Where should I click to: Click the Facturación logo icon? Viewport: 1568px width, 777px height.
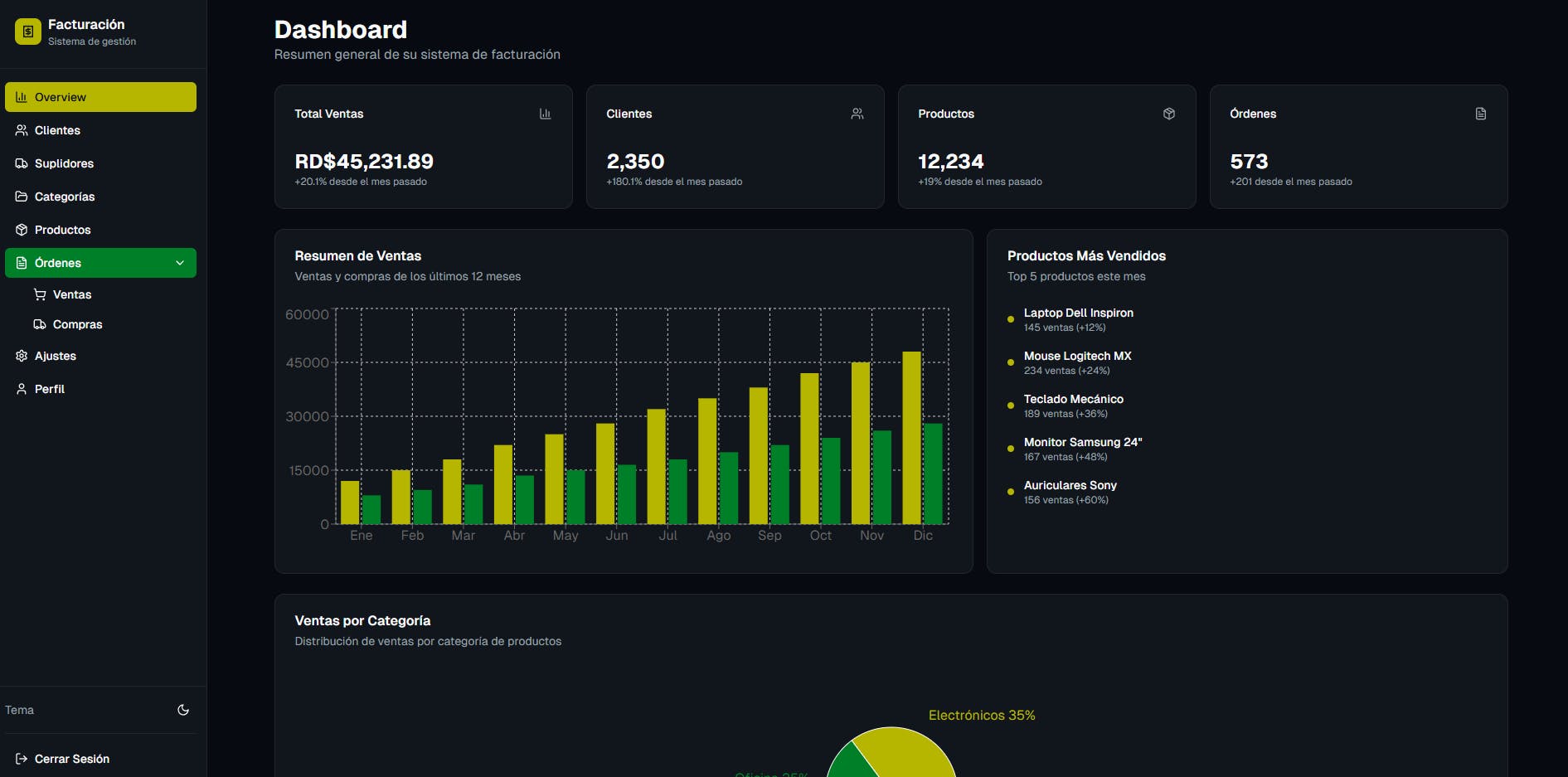(28, 32)
